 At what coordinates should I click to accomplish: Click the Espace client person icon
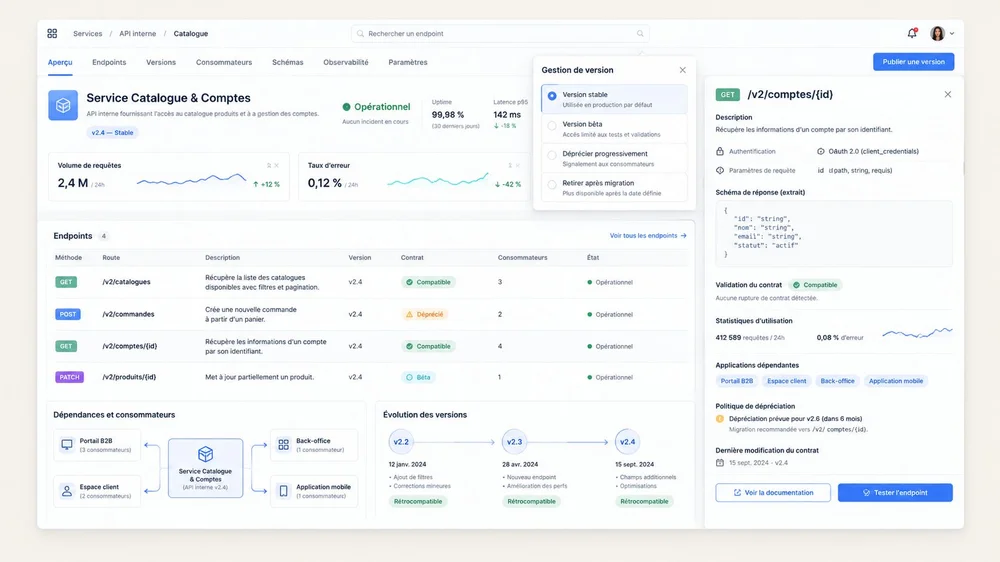click(x=67, y=491)
